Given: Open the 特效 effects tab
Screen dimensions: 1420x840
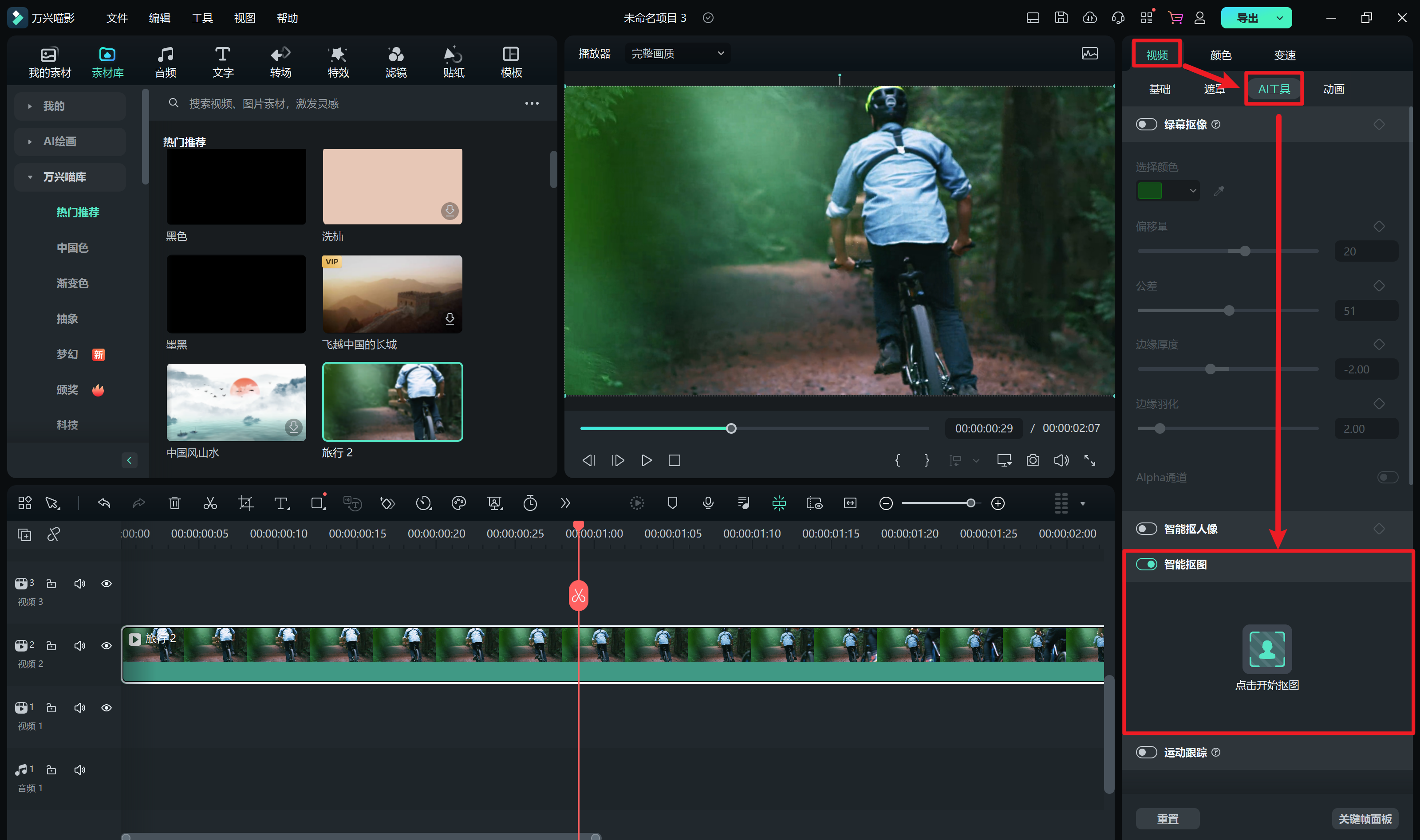Looking at the screenshot, I should point(338,62).
